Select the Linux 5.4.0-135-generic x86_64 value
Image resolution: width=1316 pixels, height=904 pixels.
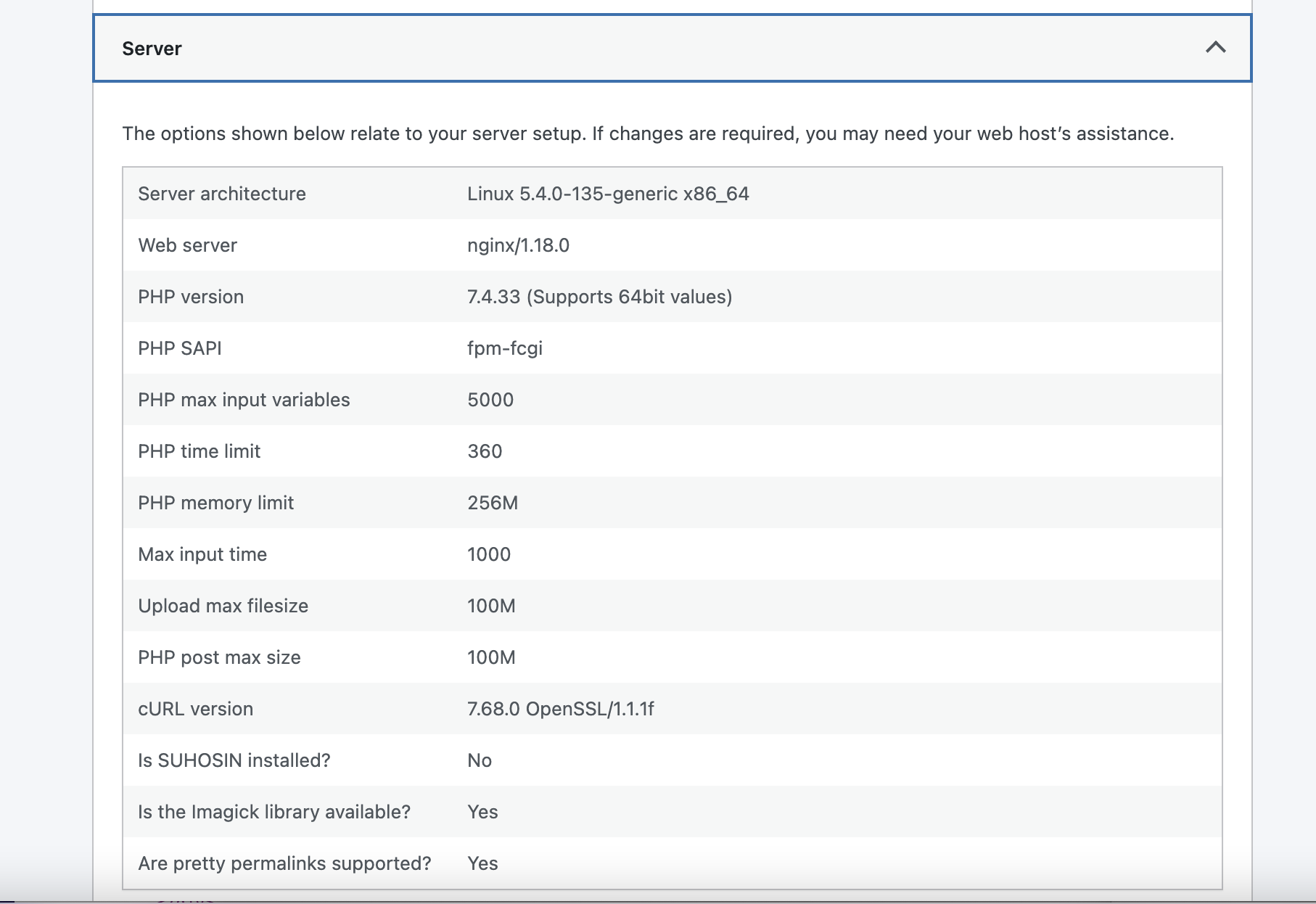click(x=608, y=194)
